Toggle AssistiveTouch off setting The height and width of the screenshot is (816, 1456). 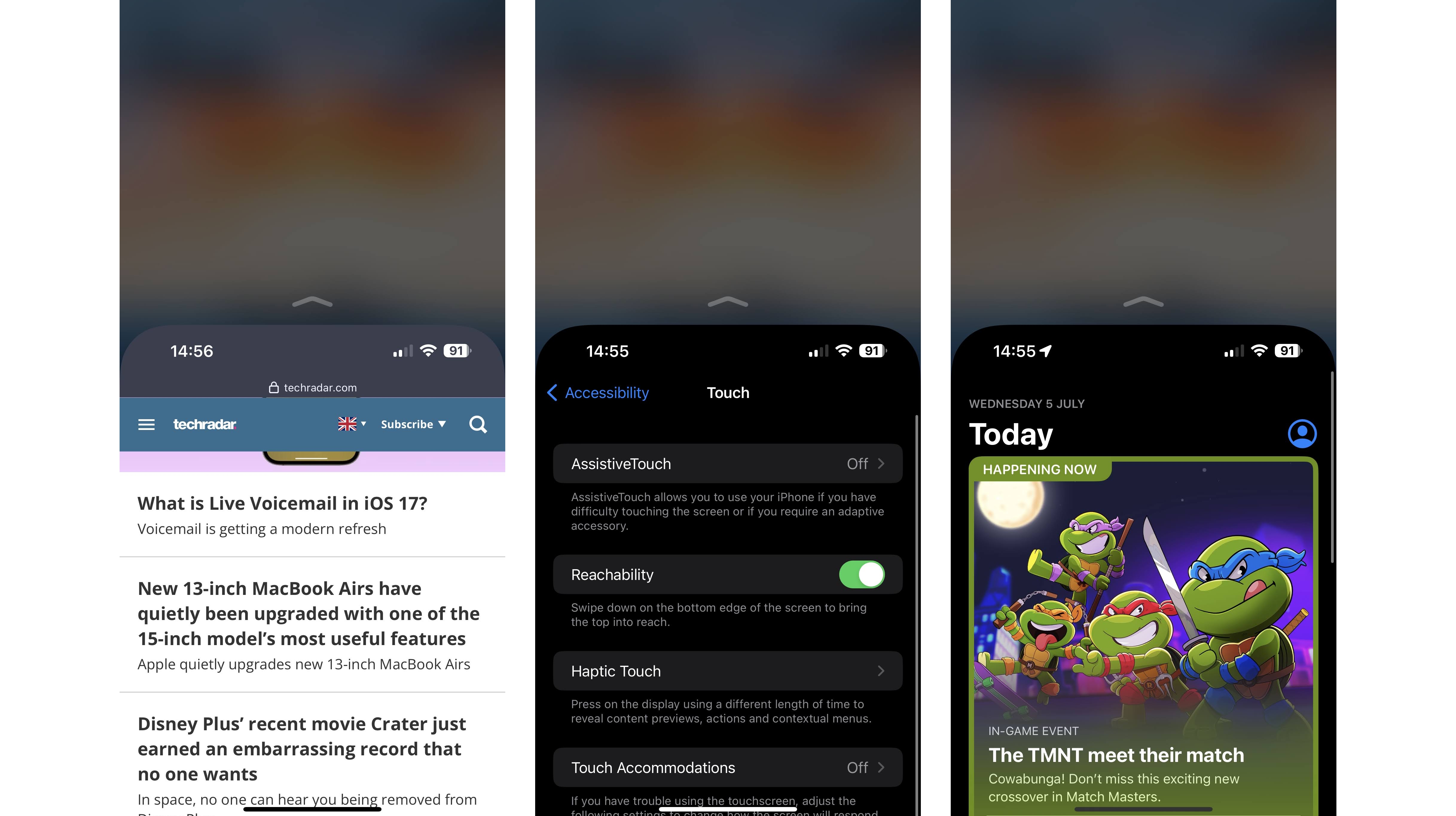click(862, 463)
